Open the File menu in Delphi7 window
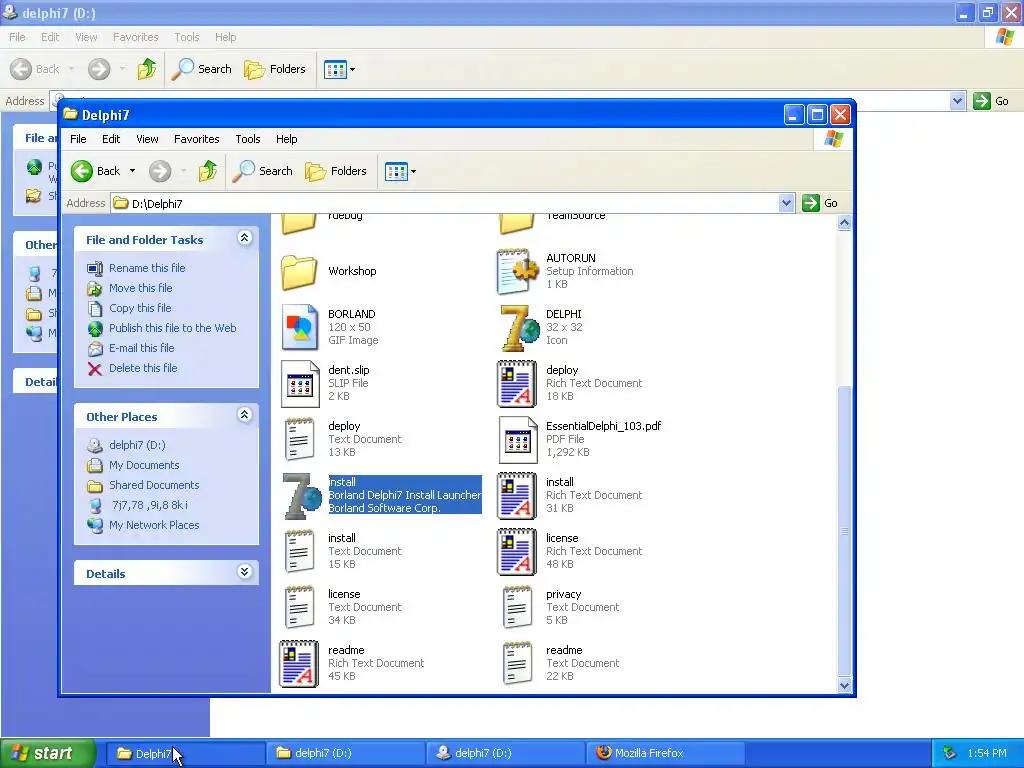 78,139
